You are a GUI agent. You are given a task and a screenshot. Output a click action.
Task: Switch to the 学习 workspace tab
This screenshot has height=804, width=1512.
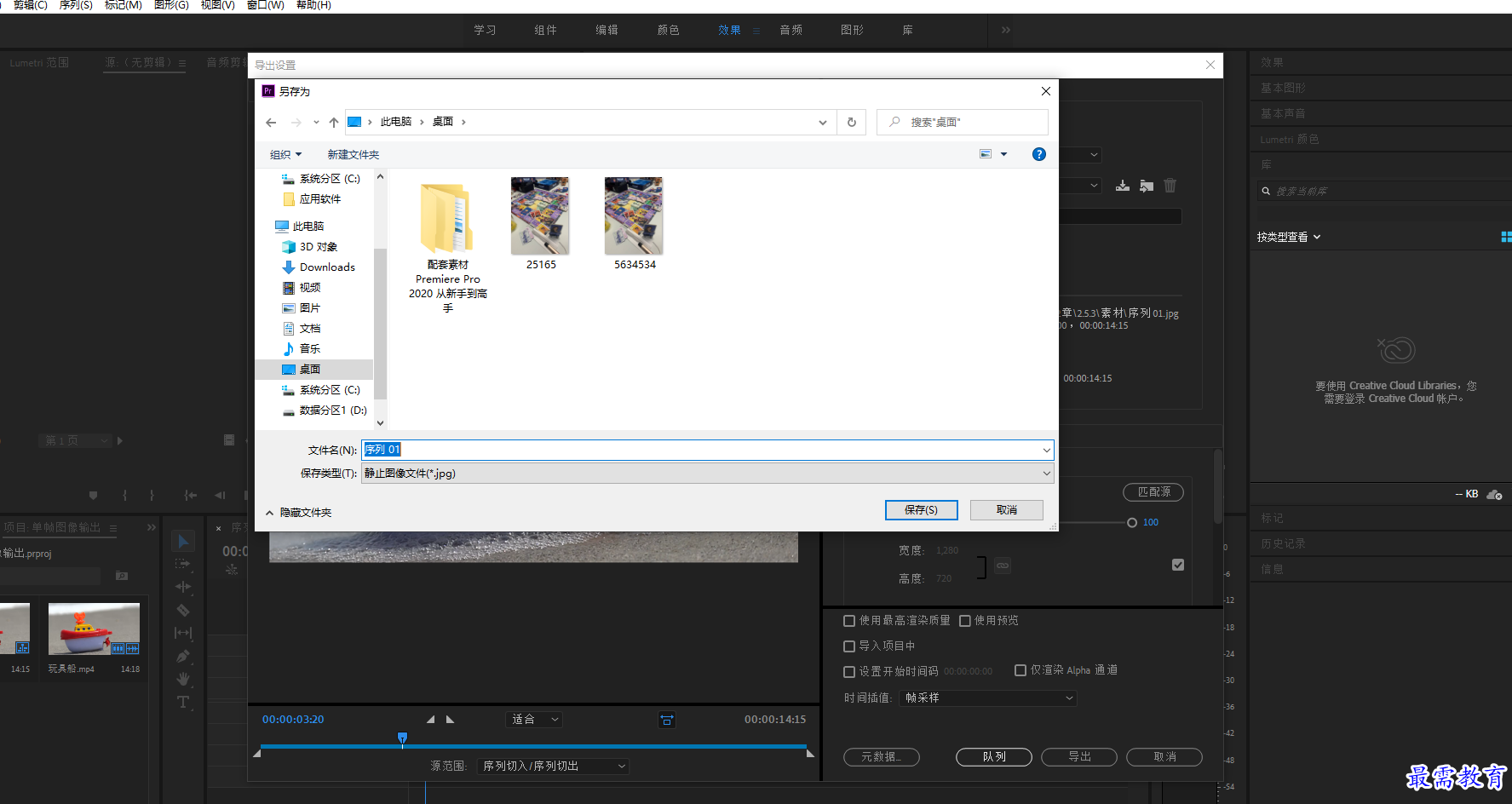tap(486, 30)
